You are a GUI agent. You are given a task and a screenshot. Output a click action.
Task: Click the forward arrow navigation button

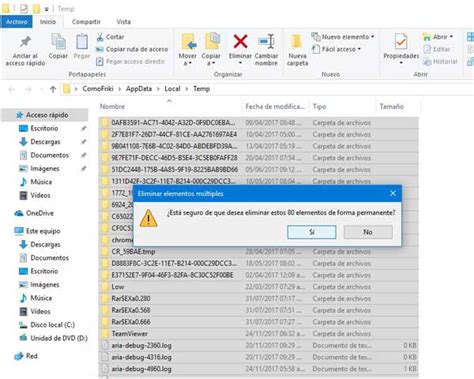click(29, 89)
